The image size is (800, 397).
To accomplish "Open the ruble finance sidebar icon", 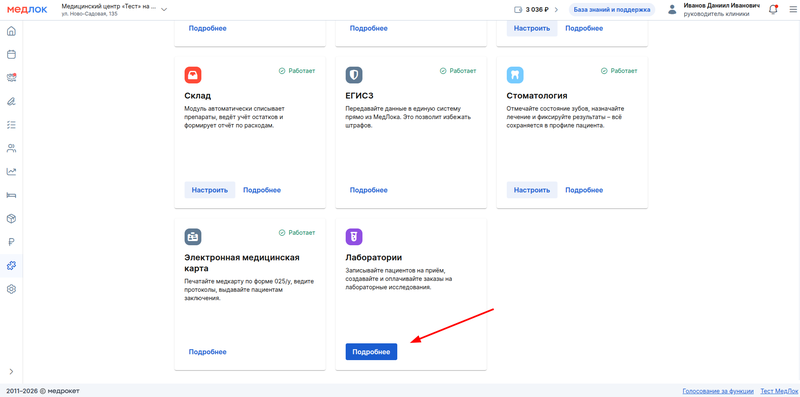I will coord(11,242).
